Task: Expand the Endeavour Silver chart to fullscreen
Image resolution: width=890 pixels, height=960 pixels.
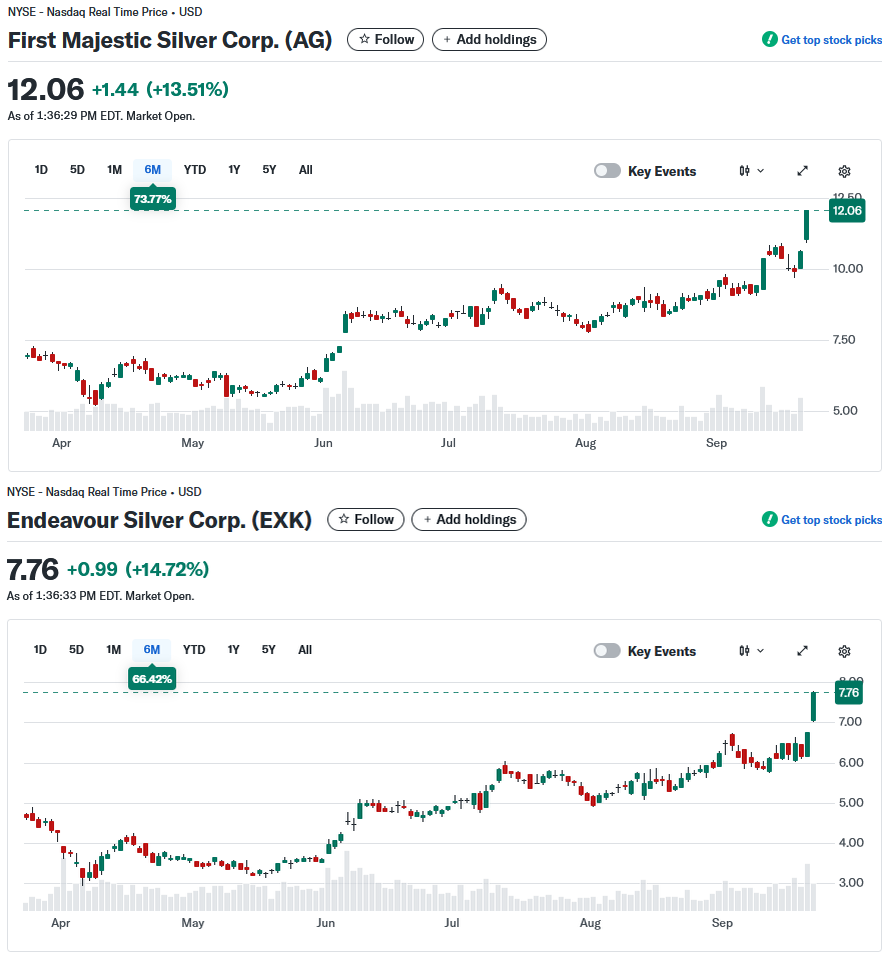Action: click(x=802, y=651)
